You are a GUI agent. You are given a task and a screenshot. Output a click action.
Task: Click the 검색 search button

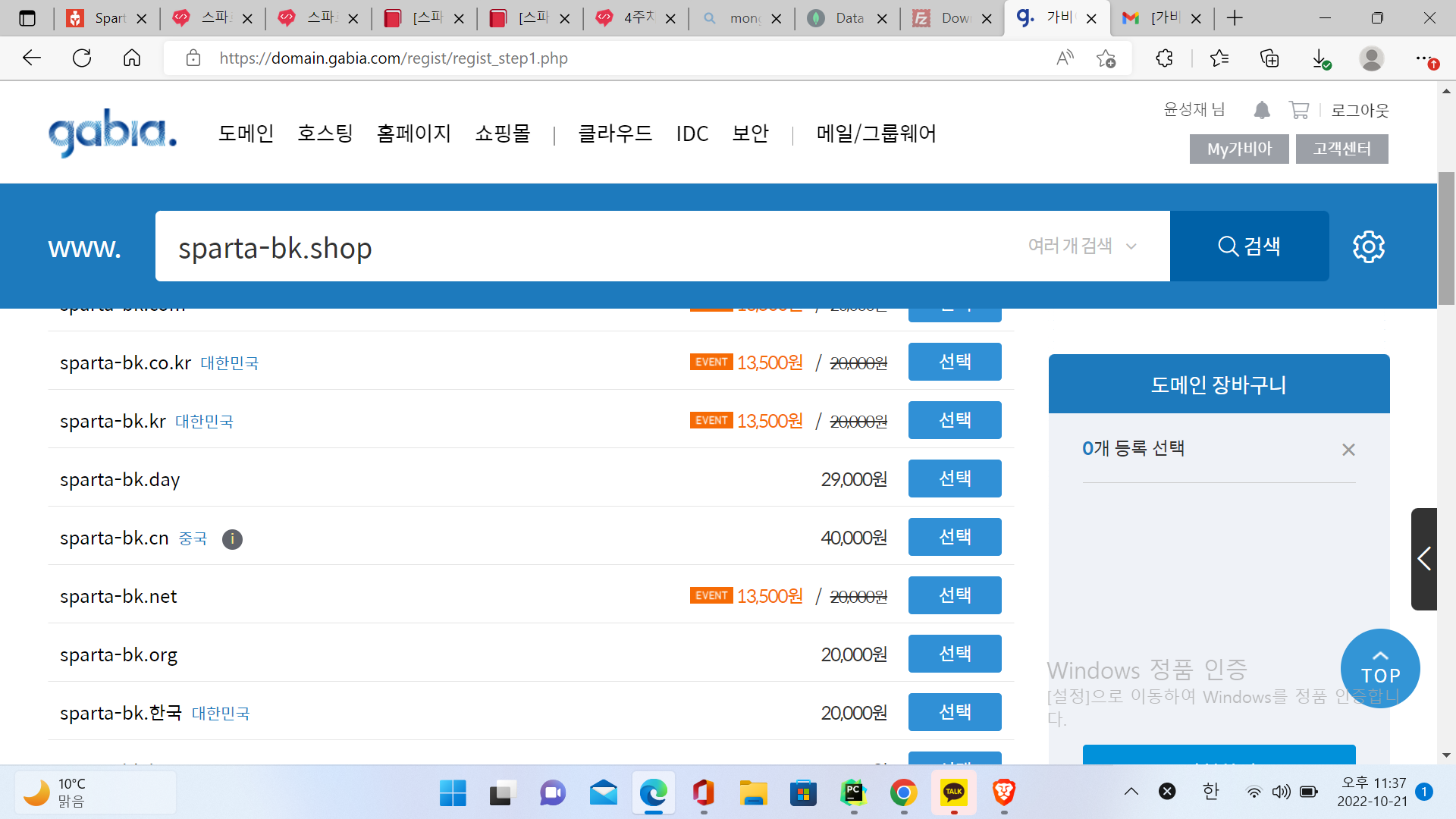1249,246
